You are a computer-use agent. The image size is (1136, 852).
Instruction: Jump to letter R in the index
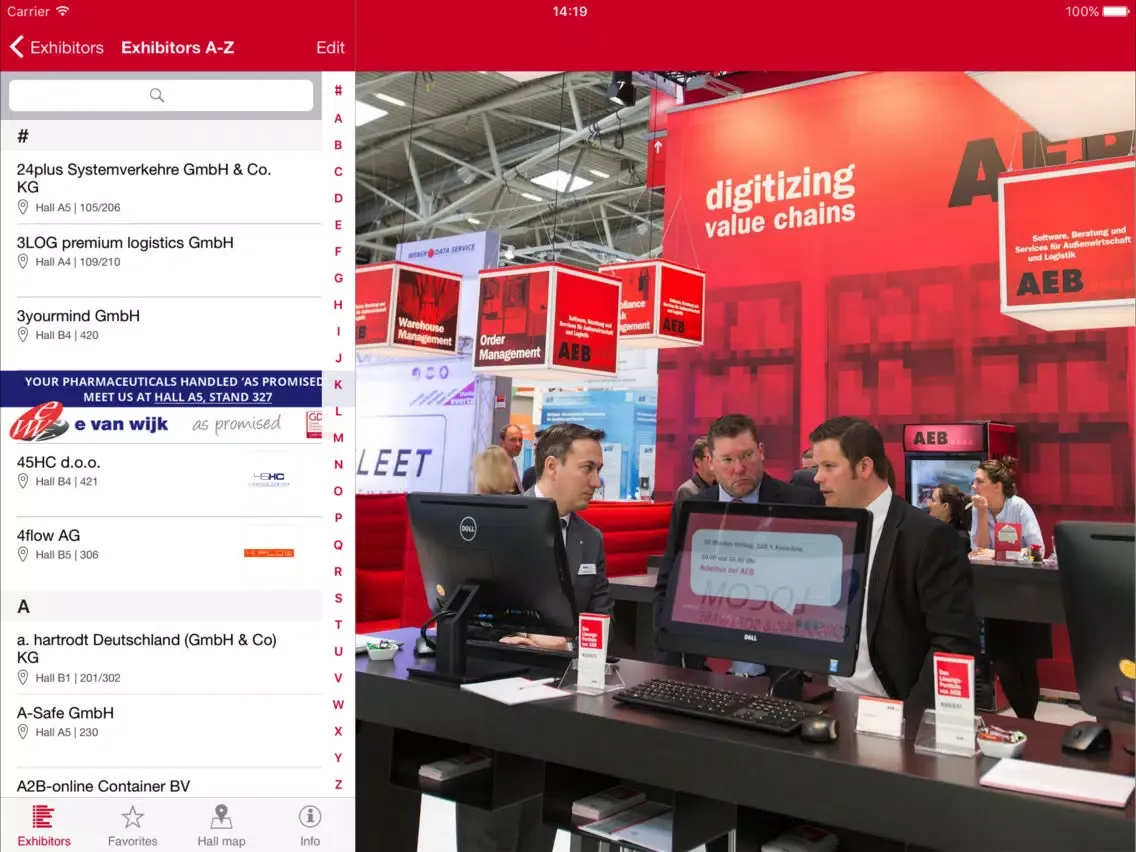[x=338, y=572]
